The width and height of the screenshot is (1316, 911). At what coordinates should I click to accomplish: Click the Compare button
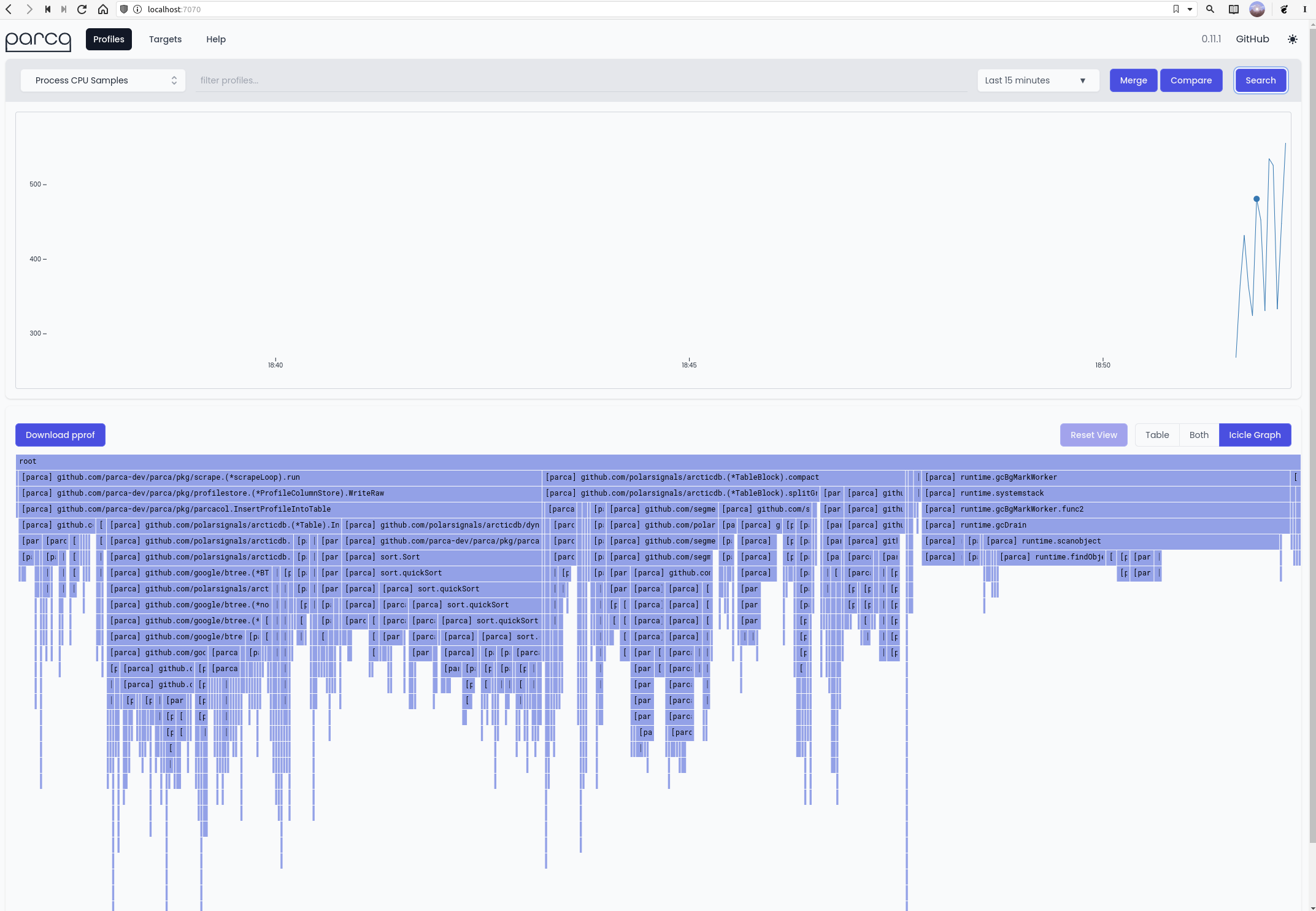coord(1191,80)
